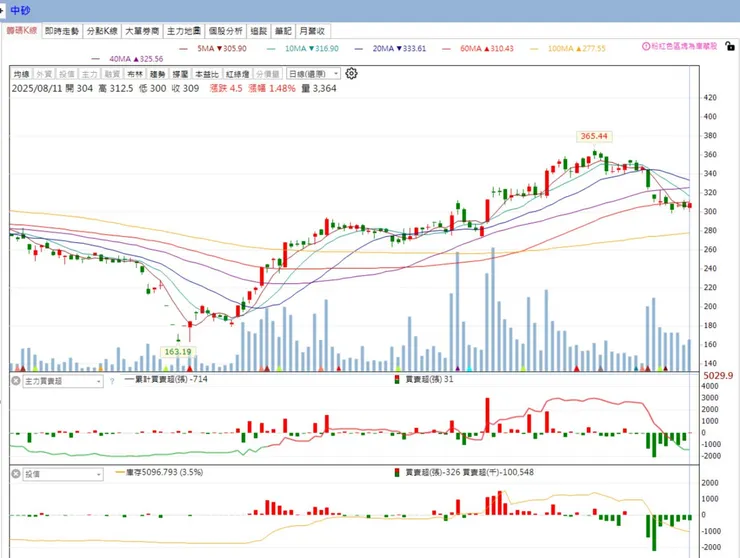Switch to the 分點K線 tab

[102, 31]
